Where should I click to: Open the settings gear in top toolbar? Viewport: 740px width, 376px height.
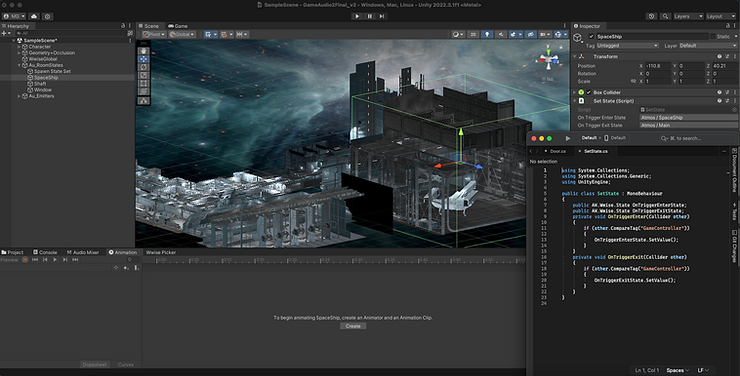coord(48,16)
